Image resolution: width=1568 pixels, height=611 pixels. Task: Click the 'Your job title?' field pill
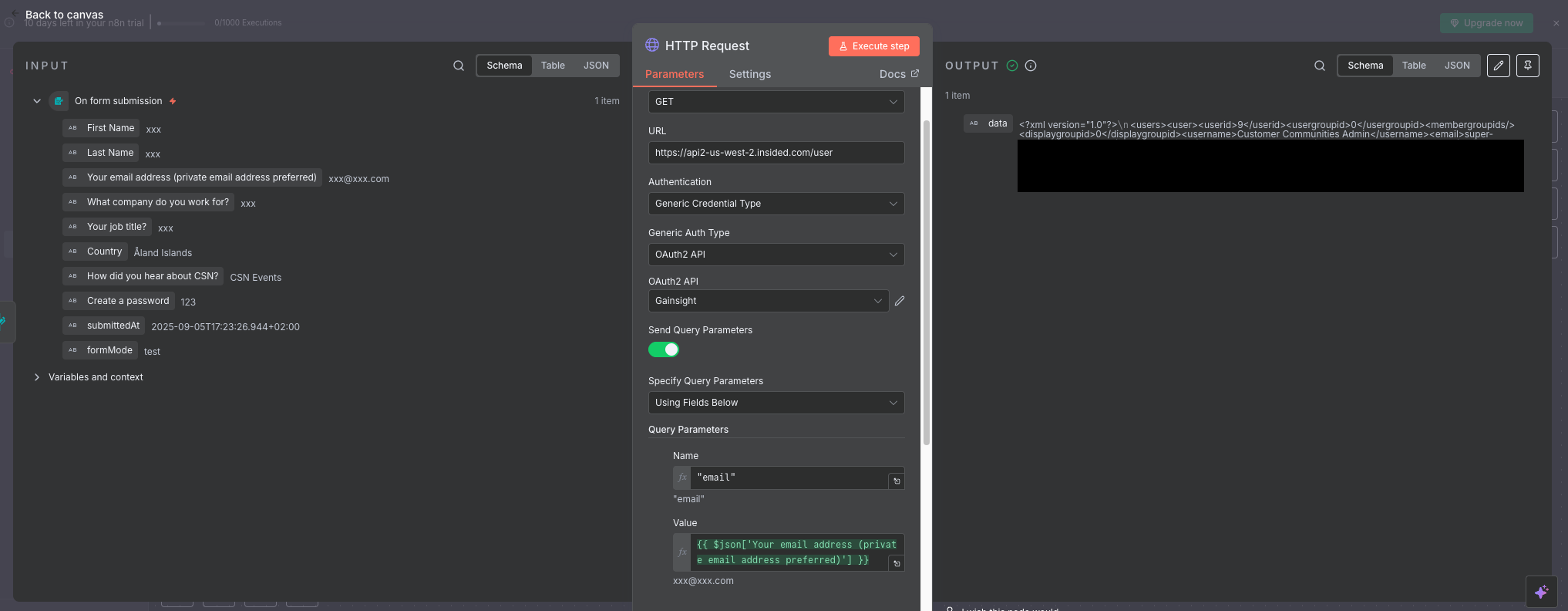click(x=107, y=227)
